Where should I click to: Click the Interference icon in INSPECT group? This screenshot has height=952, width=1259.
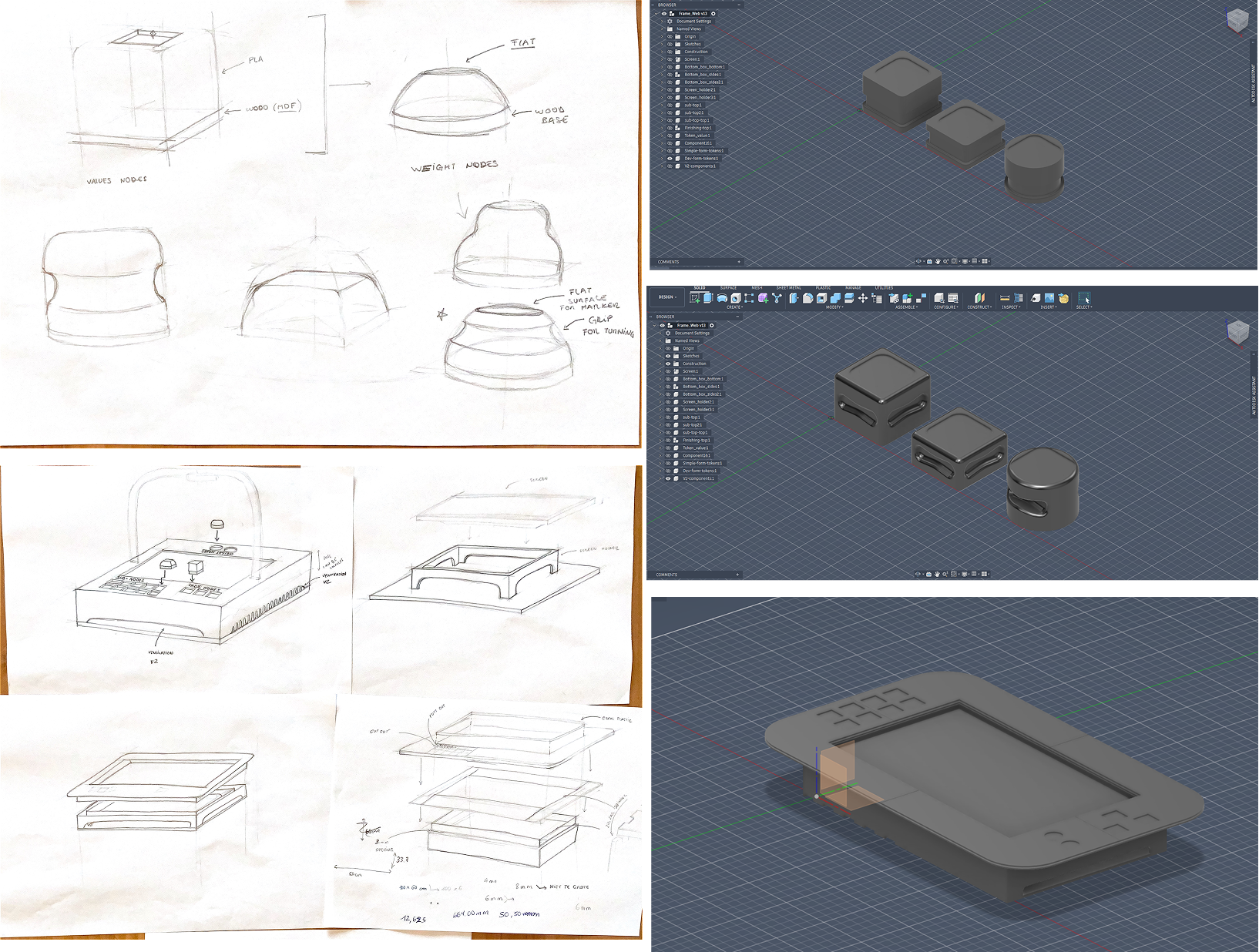tap(1018, 297)
